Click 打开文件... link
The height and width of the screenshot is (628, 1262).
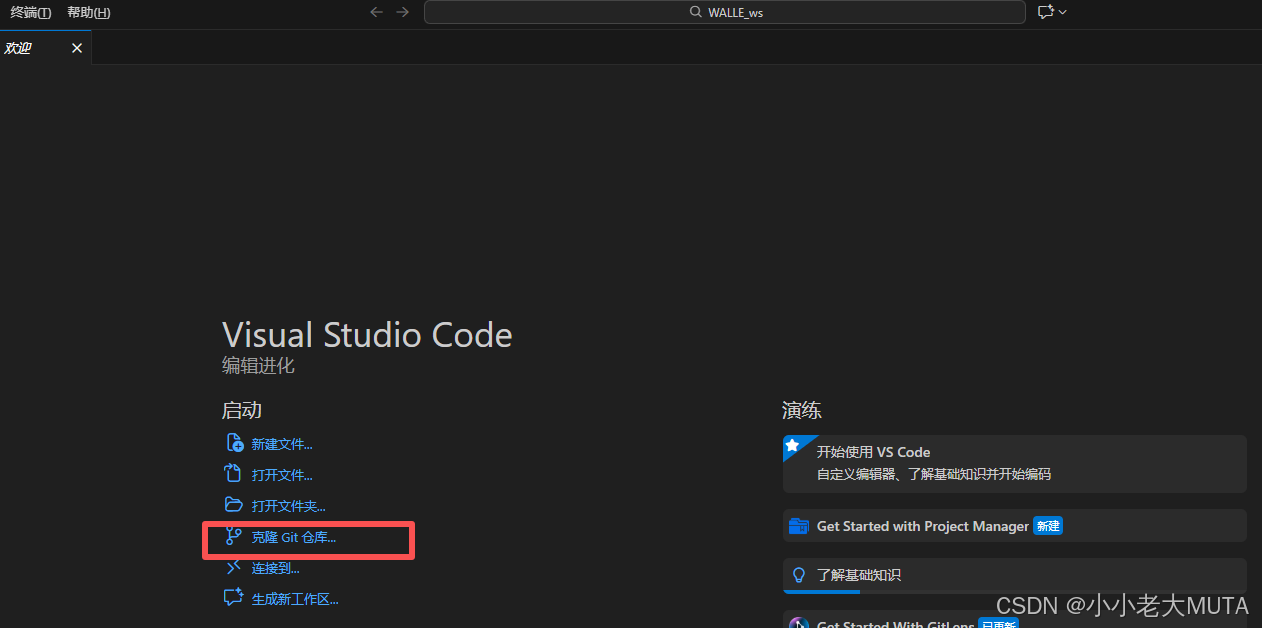click(x=282, y=475)
